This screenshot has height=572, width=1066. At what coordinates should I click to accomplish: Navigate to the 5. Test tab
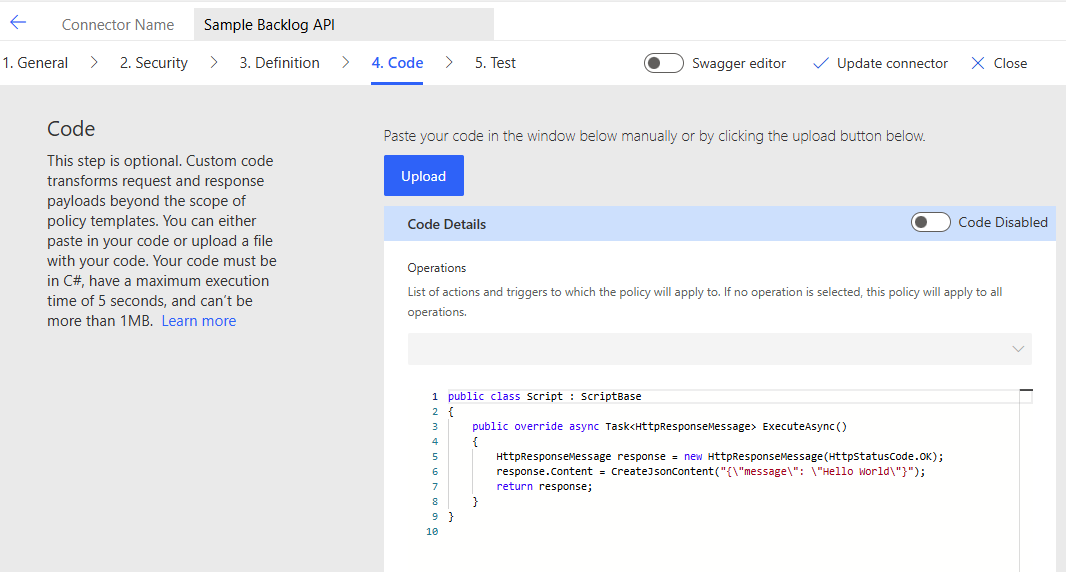point(495,63)
